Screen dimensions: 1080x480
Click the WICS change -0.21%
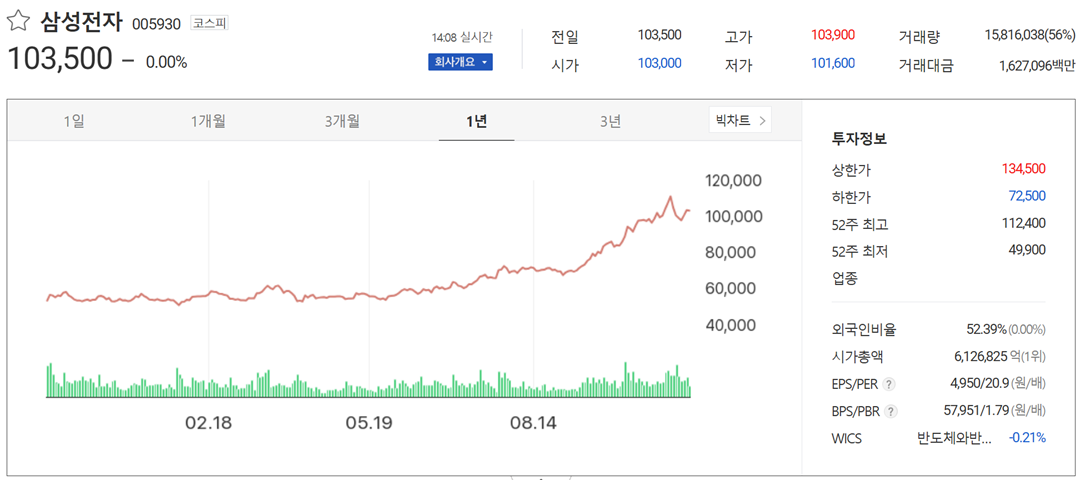[1027, 437]
